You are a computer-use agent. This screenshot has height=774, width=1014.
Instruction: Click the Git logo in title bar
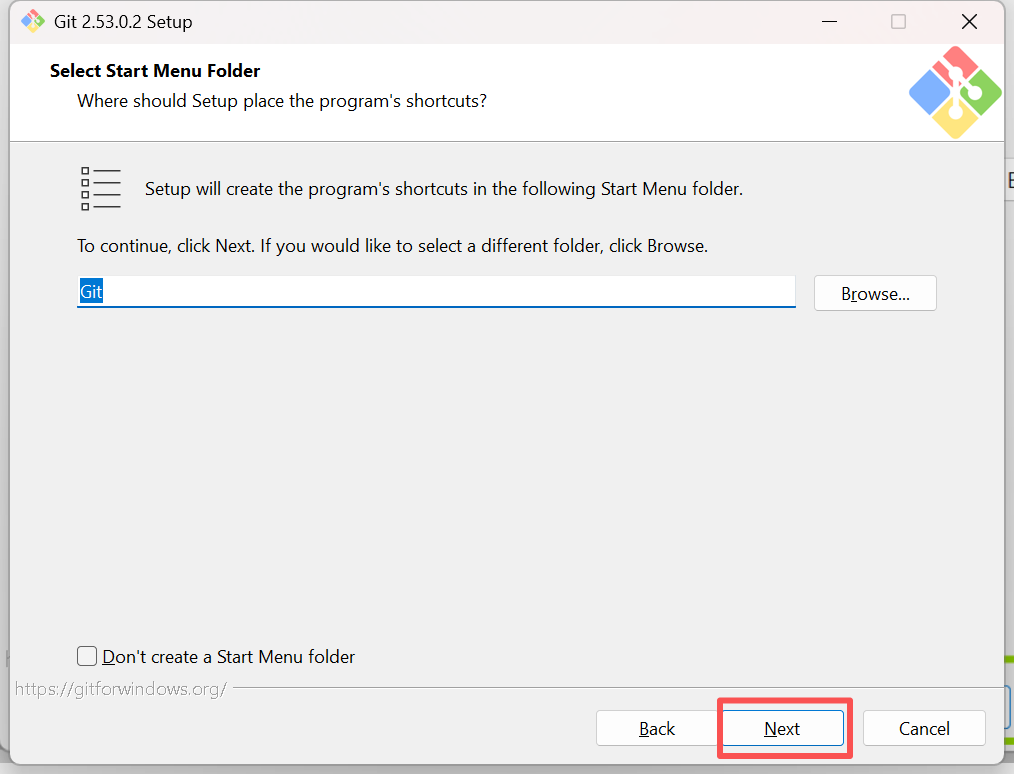[32, 21]
